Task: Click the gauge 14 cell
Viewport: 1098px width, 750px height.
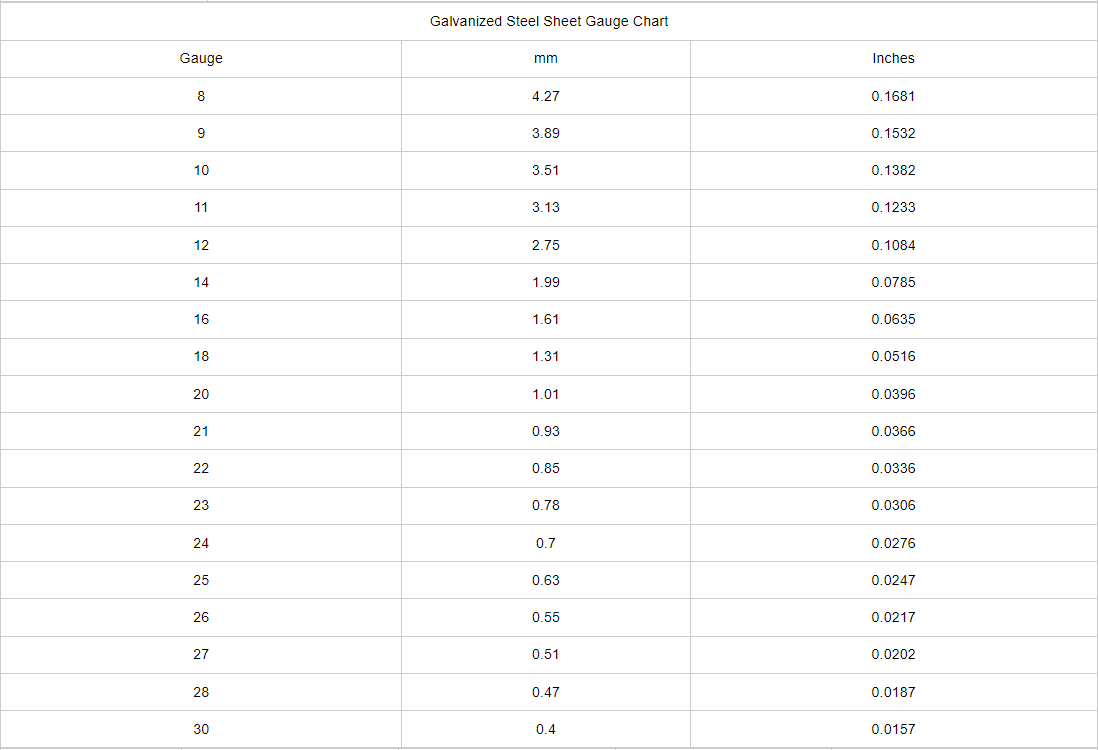Action: [201, 282]
